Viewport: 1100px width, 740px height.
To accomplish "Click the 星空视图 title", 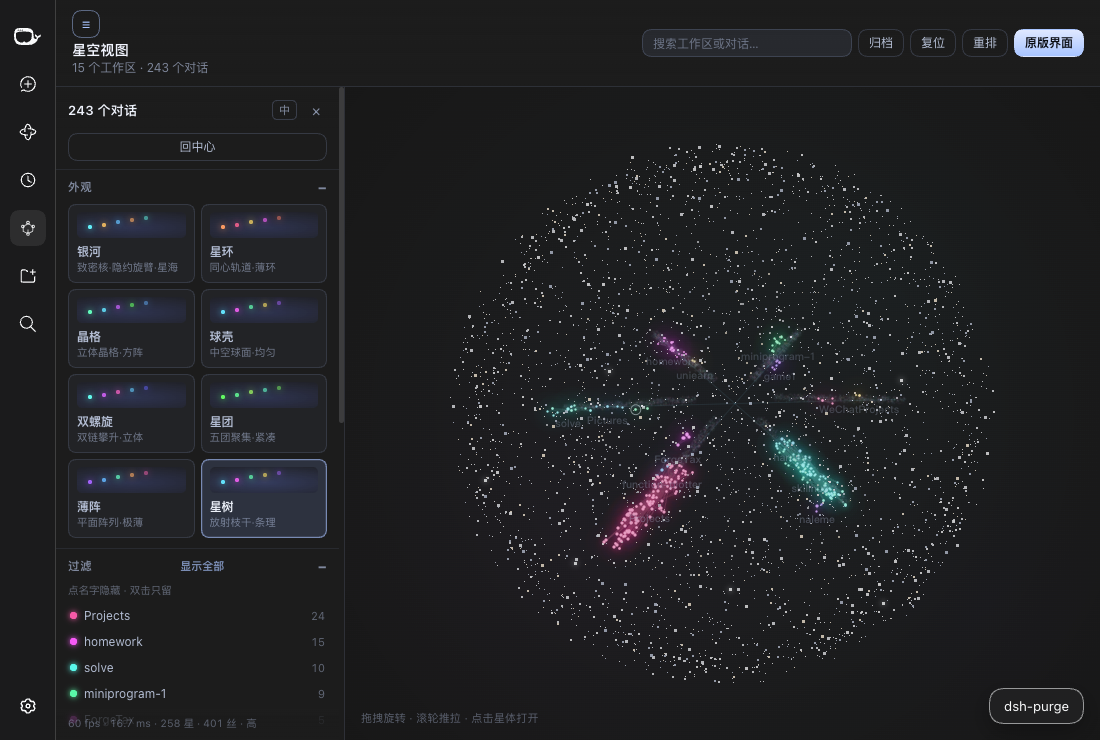I will pyautogui.click(x=100, y=50).
